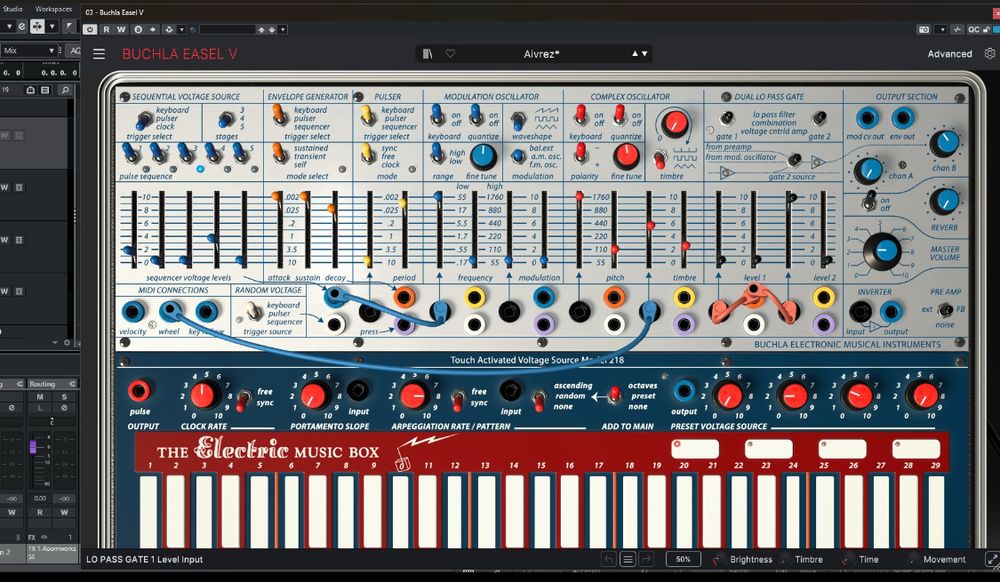Viewport: 1000px width, 582px height.
Task: Click the QC quick controls button
Action: (x=973, y=29)
